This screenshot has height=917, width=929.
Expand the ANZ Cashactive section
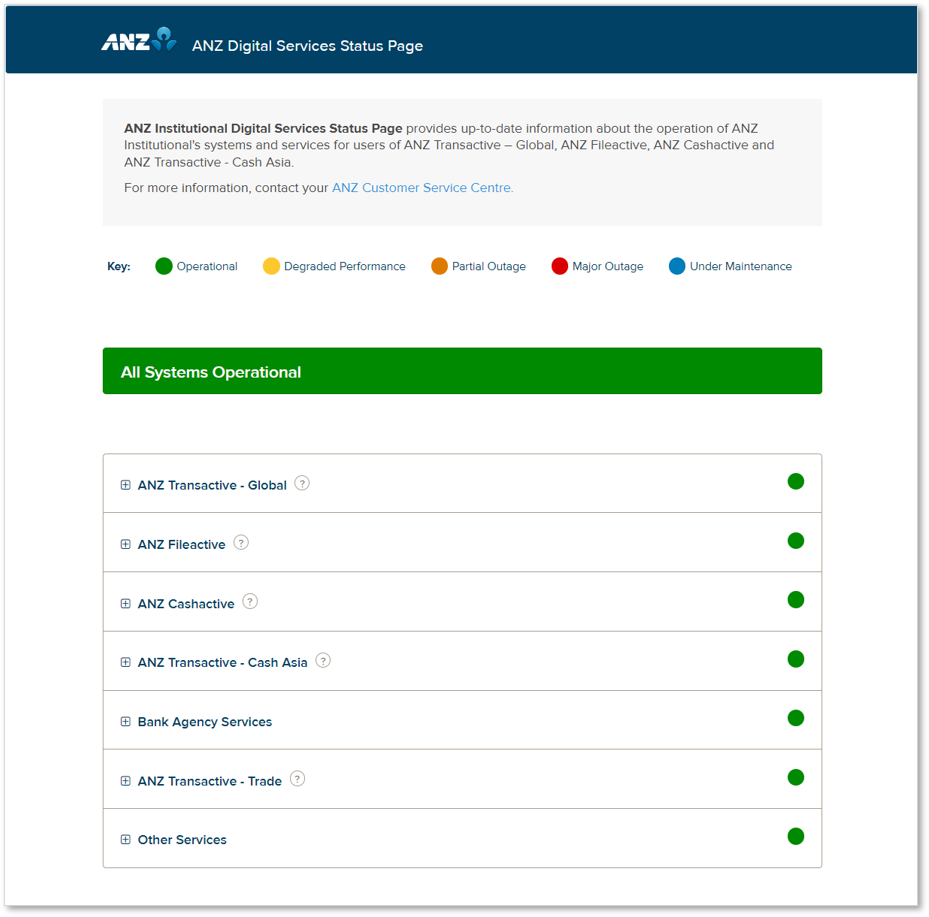coord(126,604)
